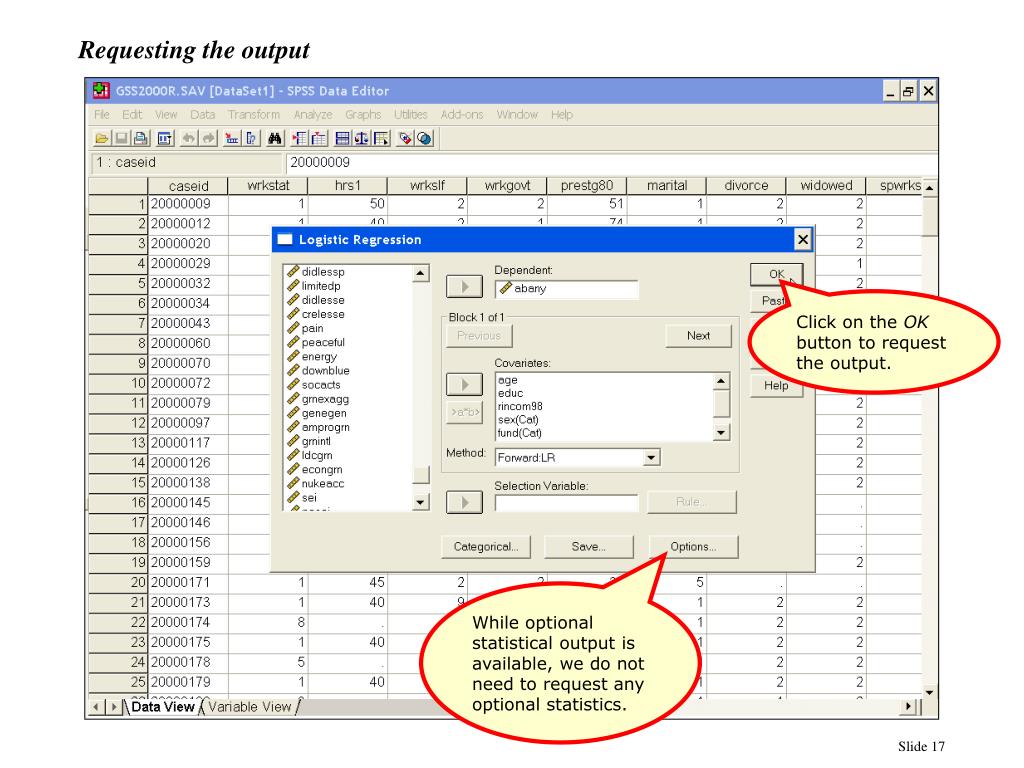This screenshot has width=1024, height=768.
Task: Click the Options... button
Action: click(694, 547)
